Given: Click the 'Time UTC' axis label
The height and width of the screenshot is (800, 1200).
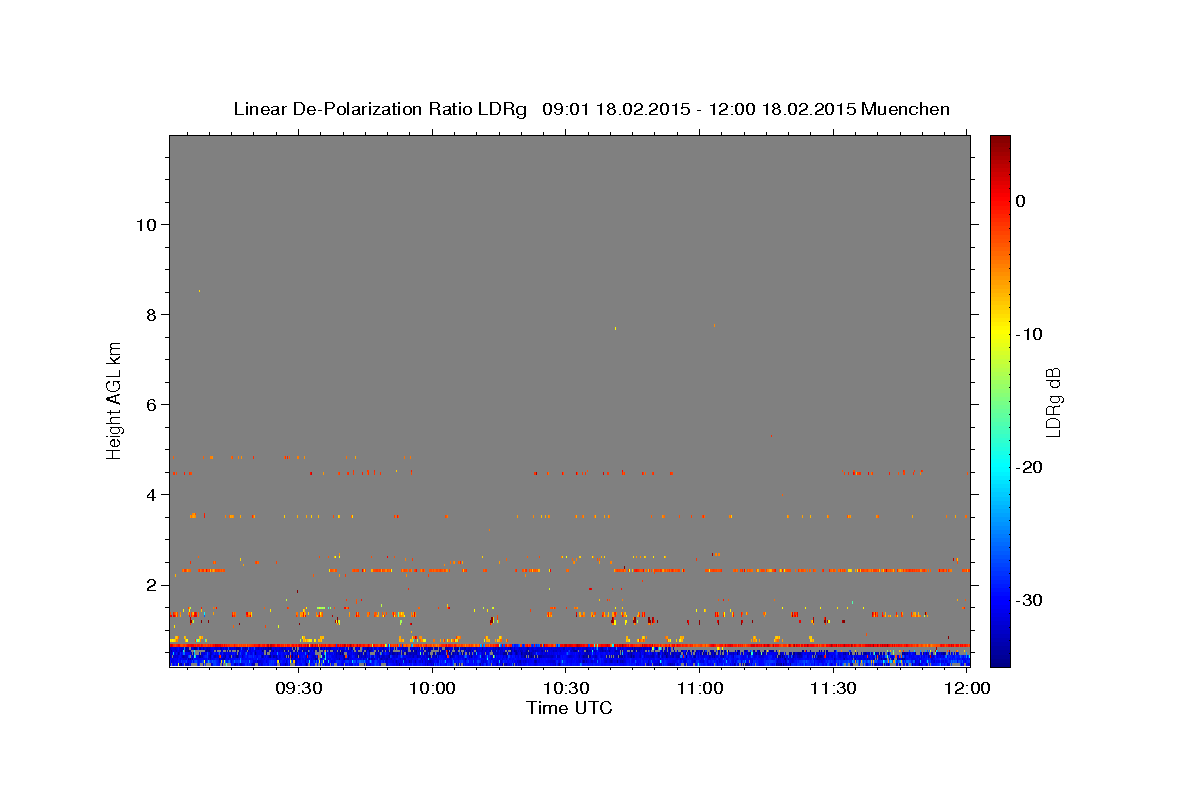Looking at the screenshot, I should [569, 708].
